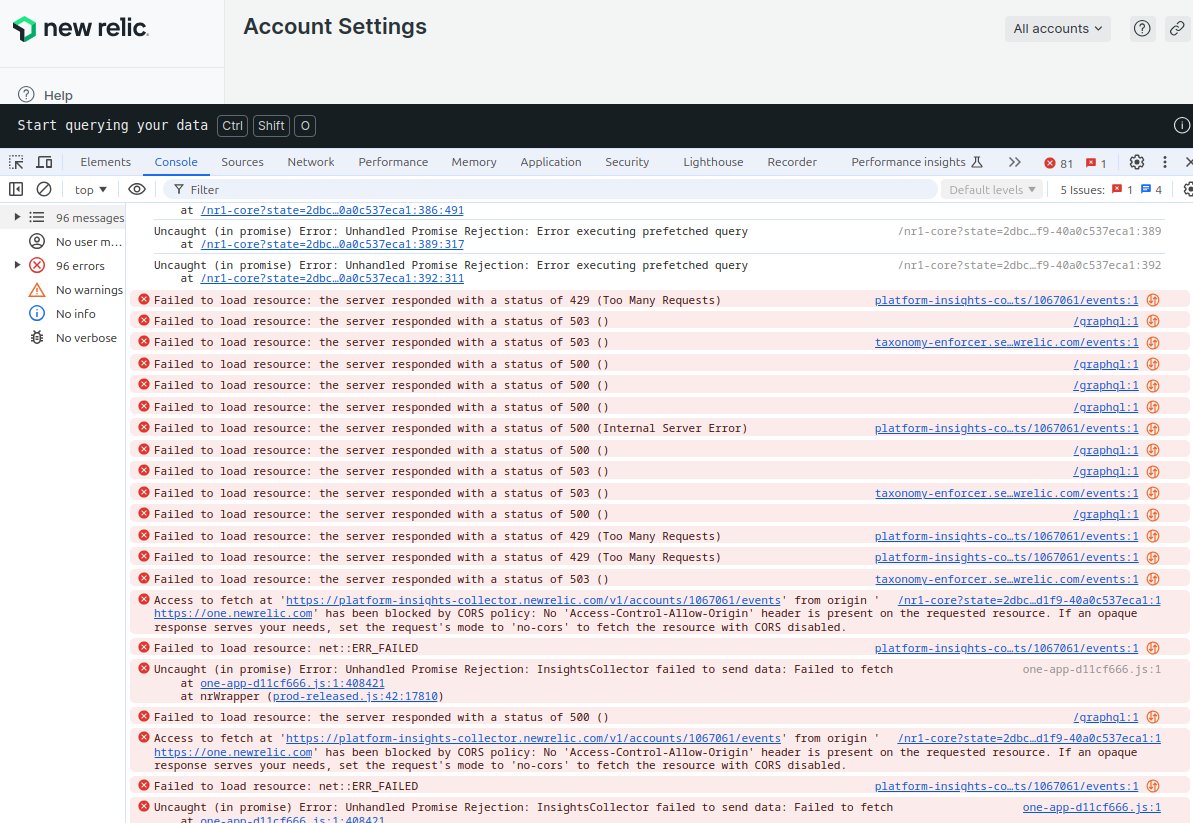Copy permalink with the link icon
Screen dimensions: 1193x823
[1177, 28]
